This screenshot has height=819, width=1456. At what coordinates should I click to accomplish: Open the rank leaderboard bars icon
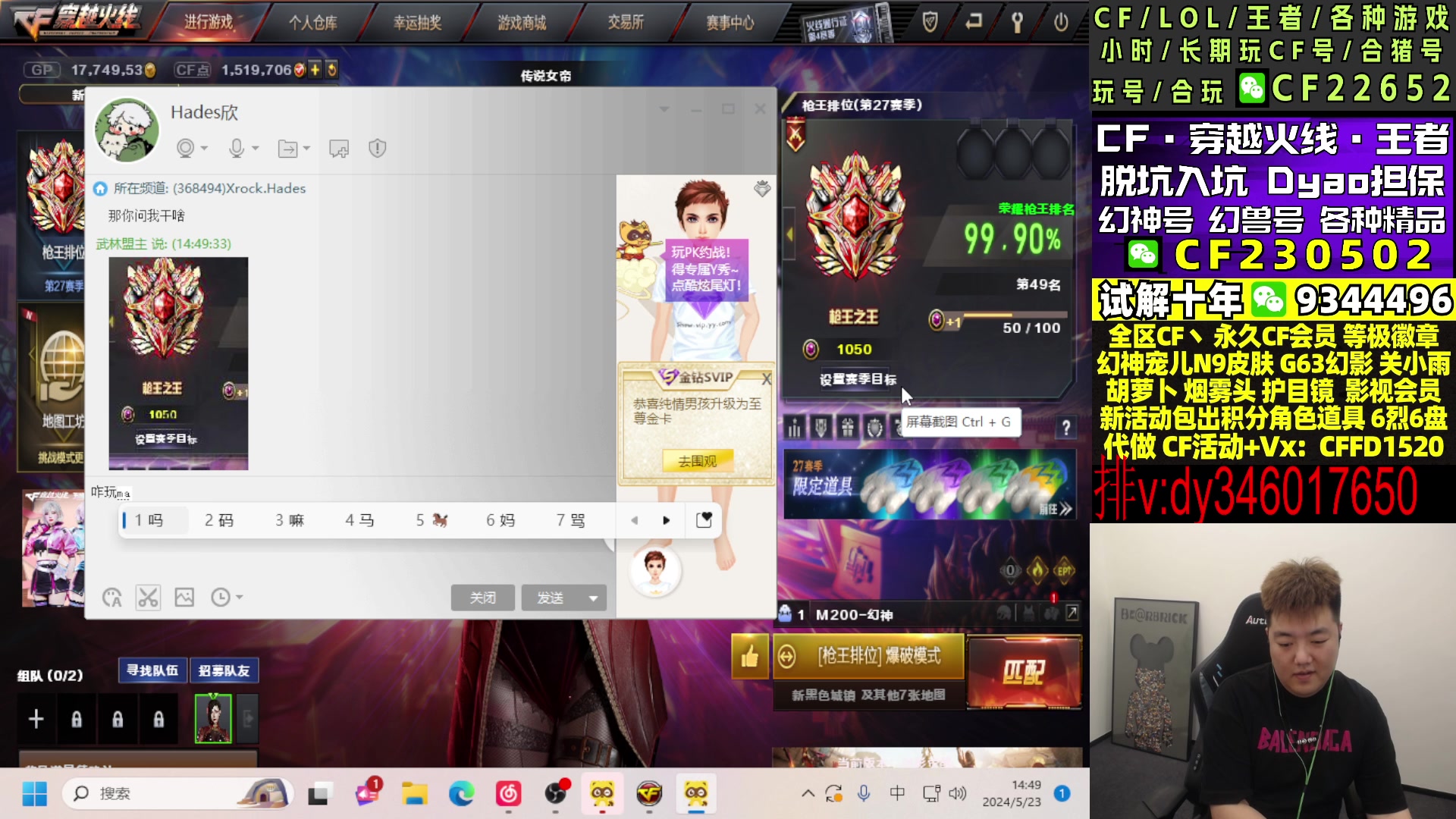pyautogui.click(x=794, y=428)
